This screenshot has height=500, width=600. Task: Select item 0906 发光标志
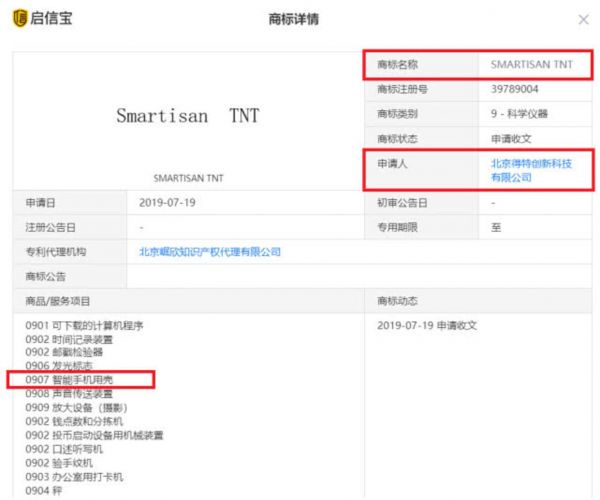59,366
